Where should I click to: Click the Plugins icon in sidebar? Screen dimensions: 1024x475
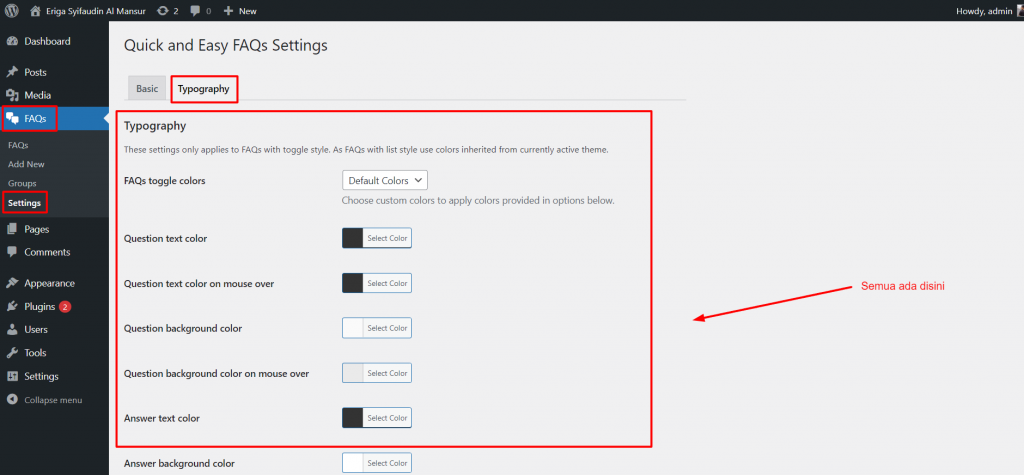click(x=12, y=307)
